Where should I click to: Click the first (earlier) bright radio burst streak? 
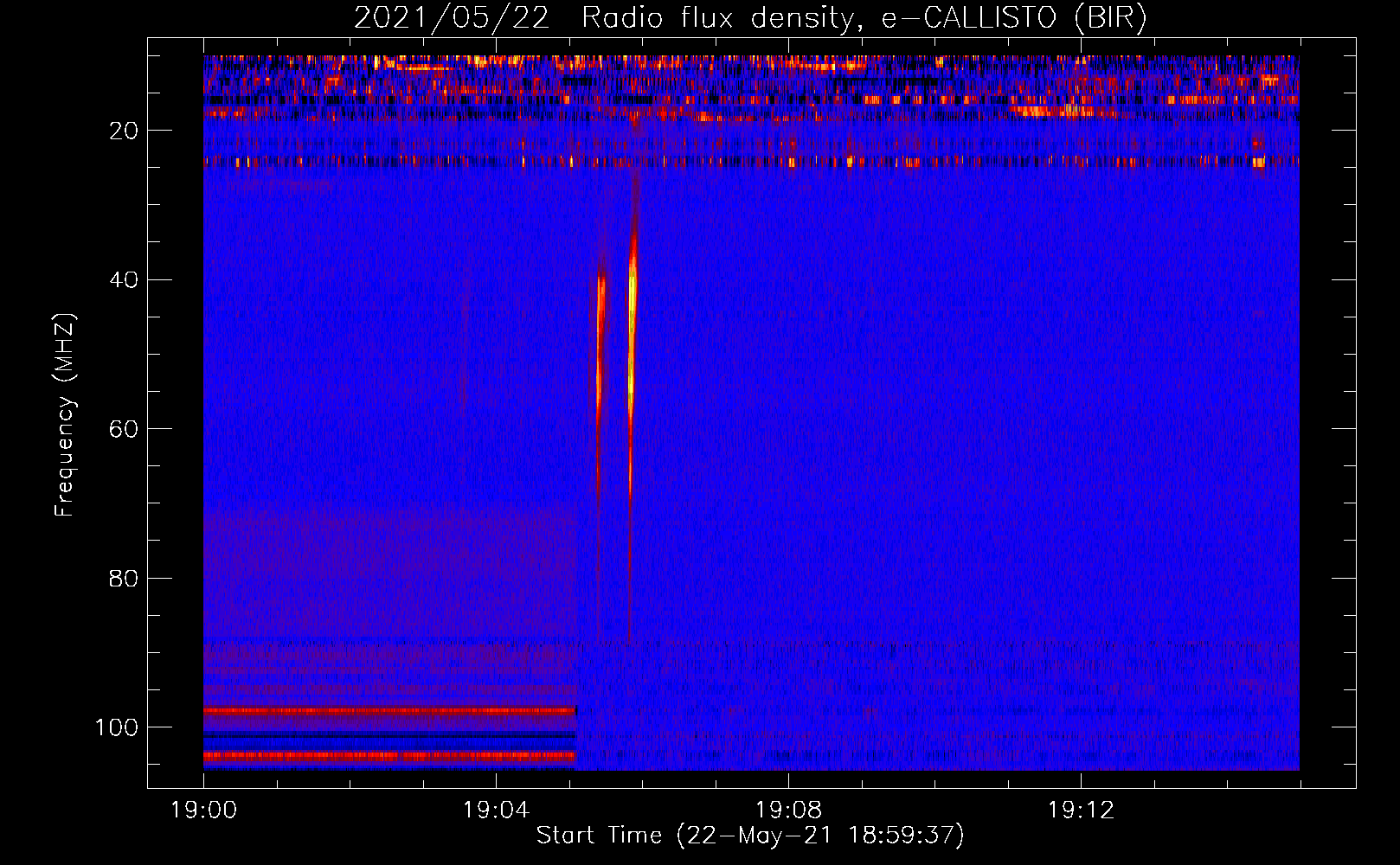pos(600,381)
